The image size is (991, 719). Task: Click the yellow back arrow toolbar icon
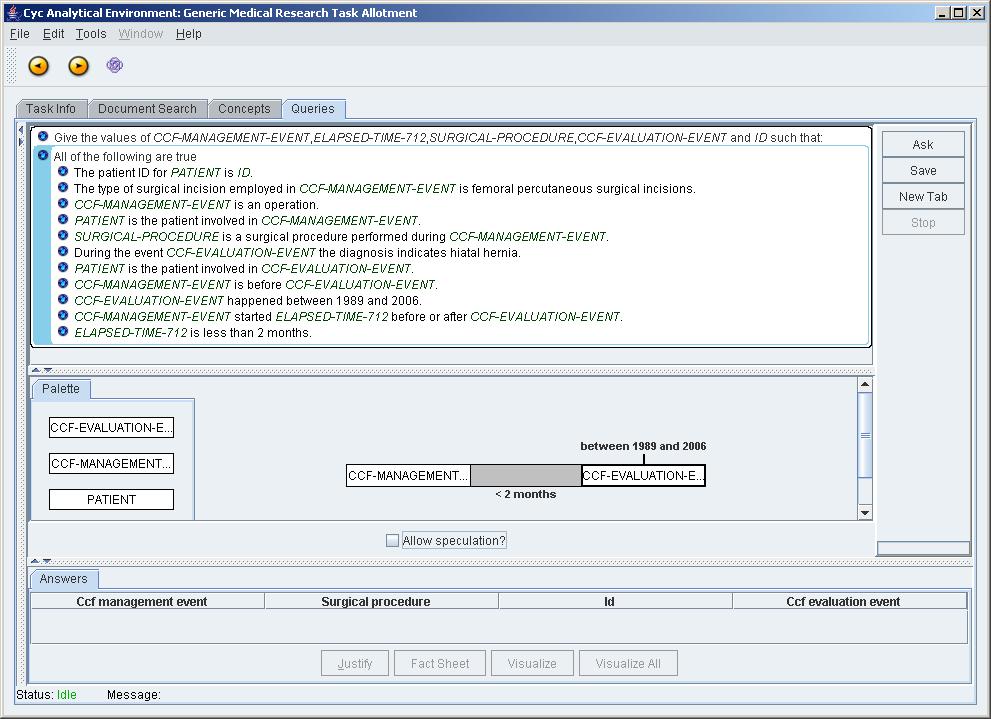click(x=38, y=66)
